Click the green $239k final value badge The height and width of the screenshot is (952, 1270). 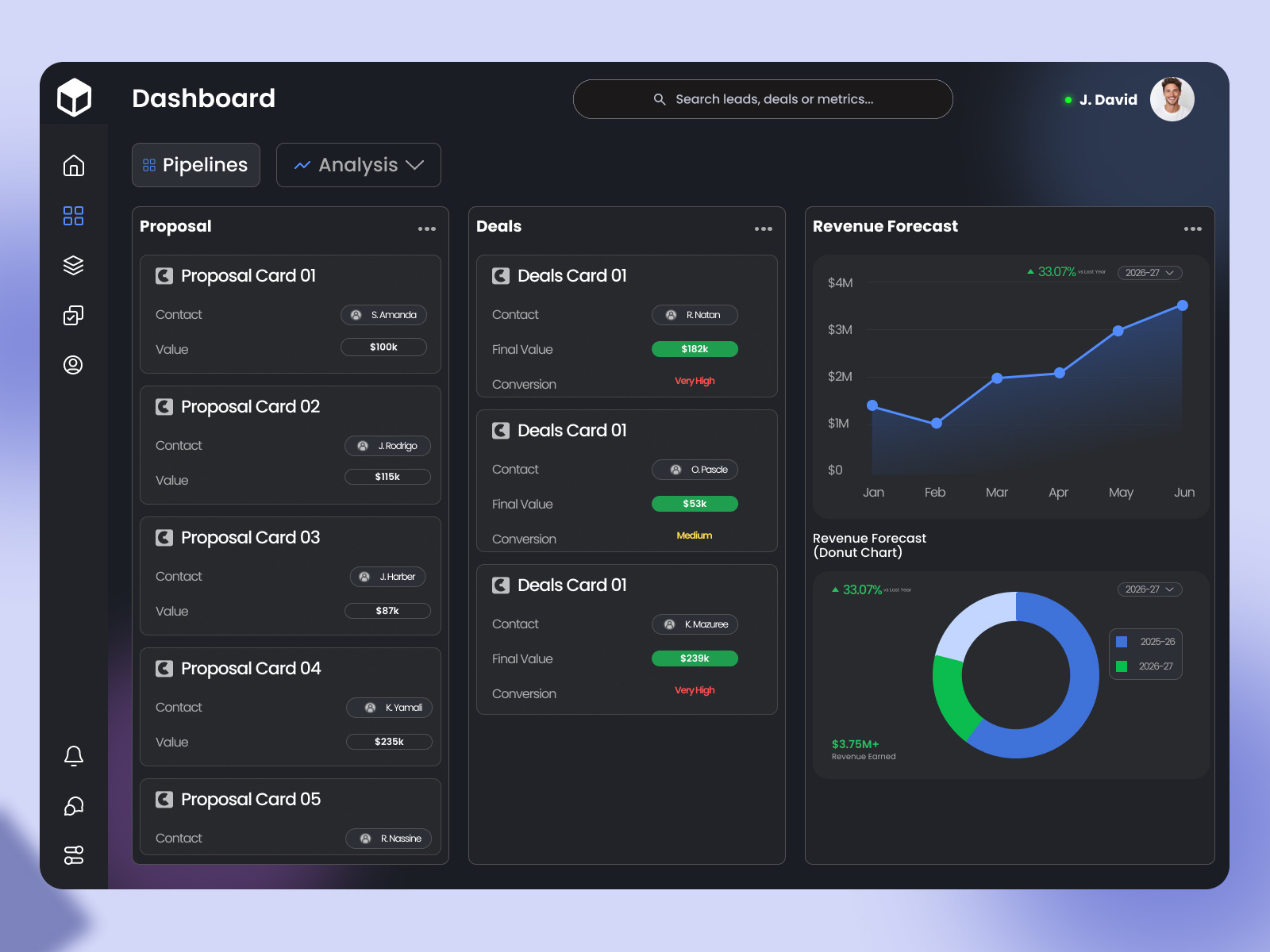[x=695, y=658]
